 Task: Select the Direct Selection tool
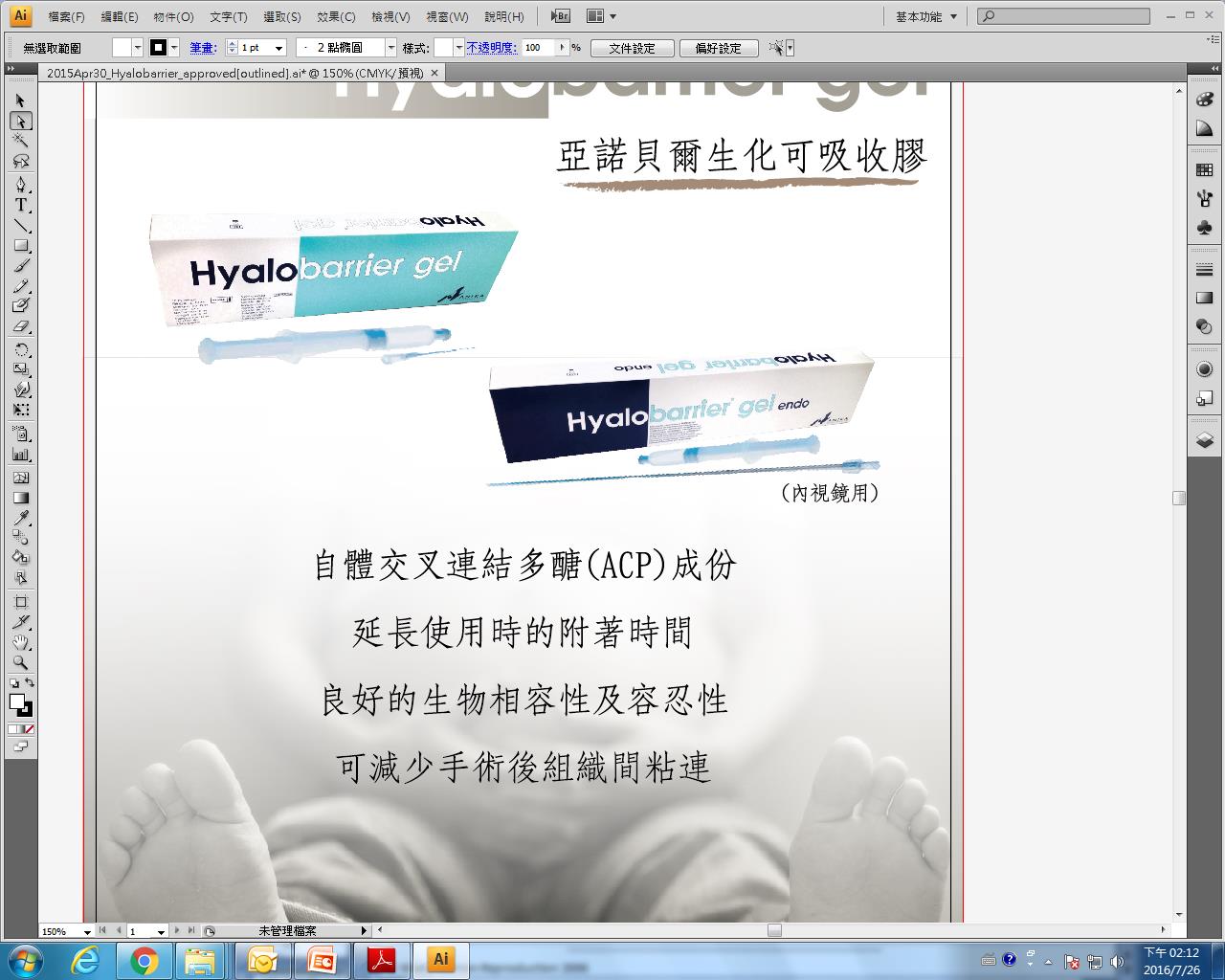[x=20, y=121]
